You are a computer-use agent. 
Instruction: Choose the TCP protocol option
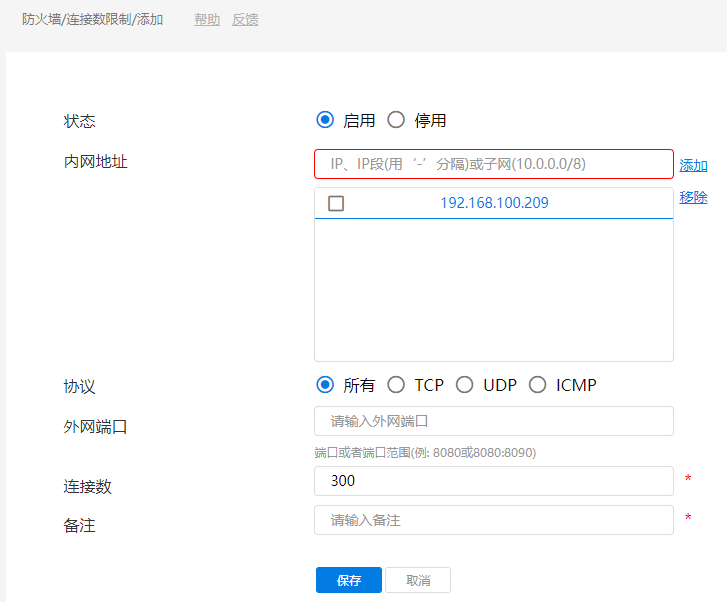tap(396, 385)
